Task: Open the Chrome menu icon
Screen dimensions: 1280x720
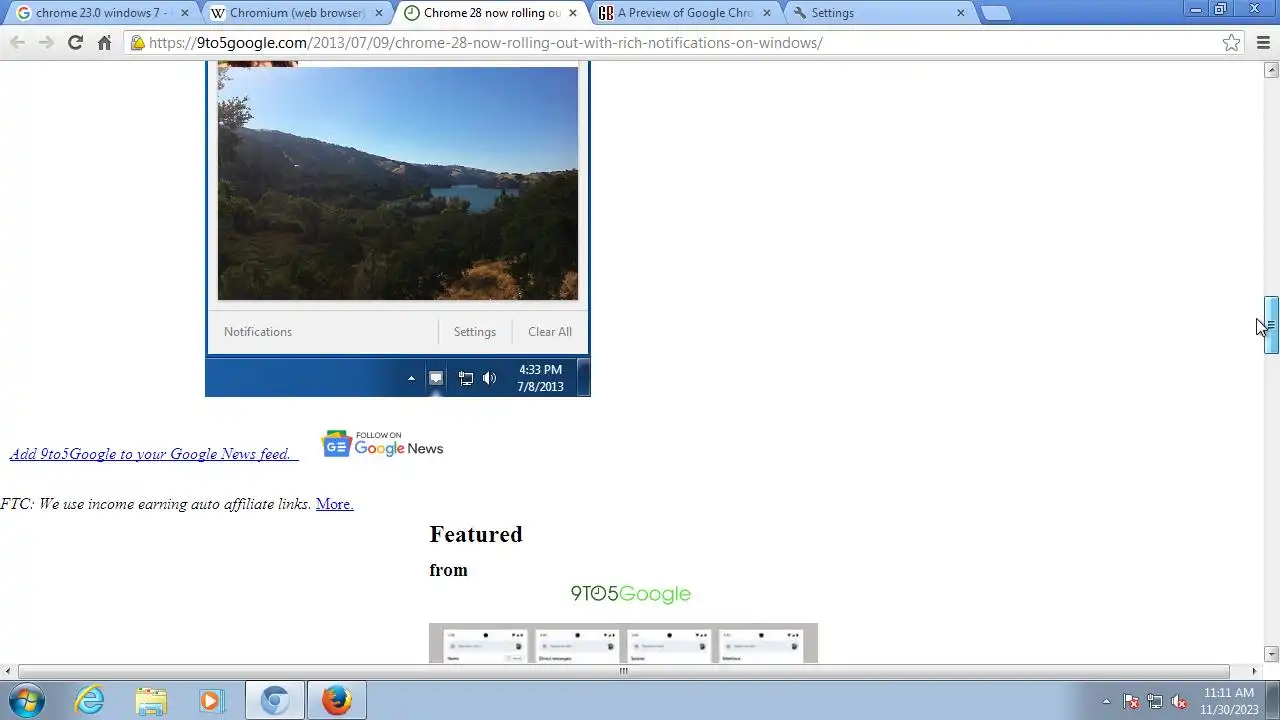Action: tap(1264, 42)
